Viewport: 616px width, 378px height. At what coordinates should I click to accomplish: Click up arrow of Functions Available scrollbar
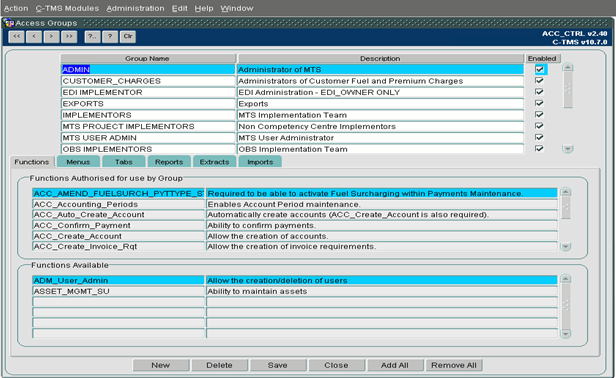566,279
